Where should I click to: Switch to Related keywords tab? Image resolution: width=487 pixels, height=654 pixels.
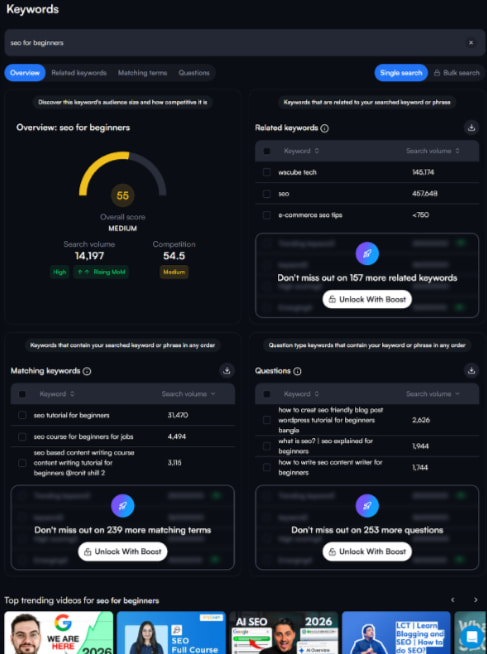[x=79, y=73]
